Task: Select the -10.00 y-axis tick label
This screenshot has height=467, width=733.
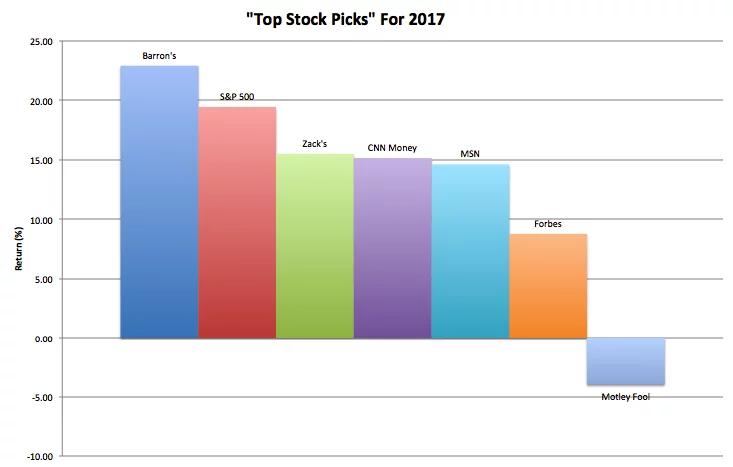Action: click(42, 456)
